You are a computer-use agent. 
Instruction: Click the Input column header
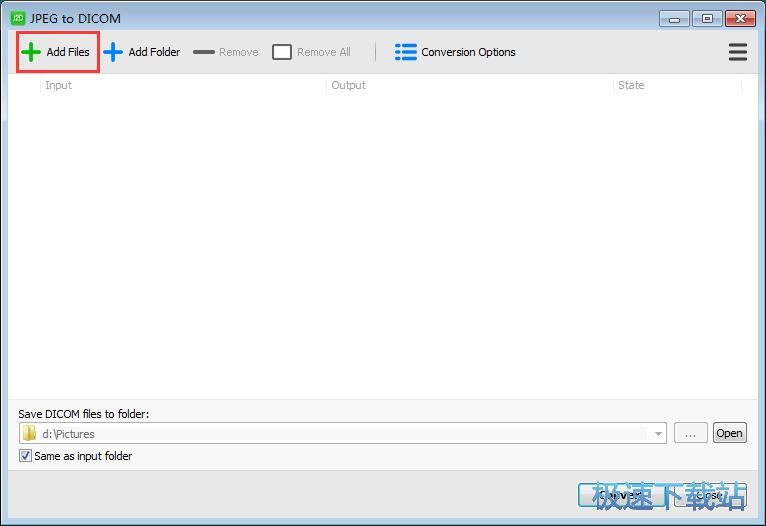[183, 85]
